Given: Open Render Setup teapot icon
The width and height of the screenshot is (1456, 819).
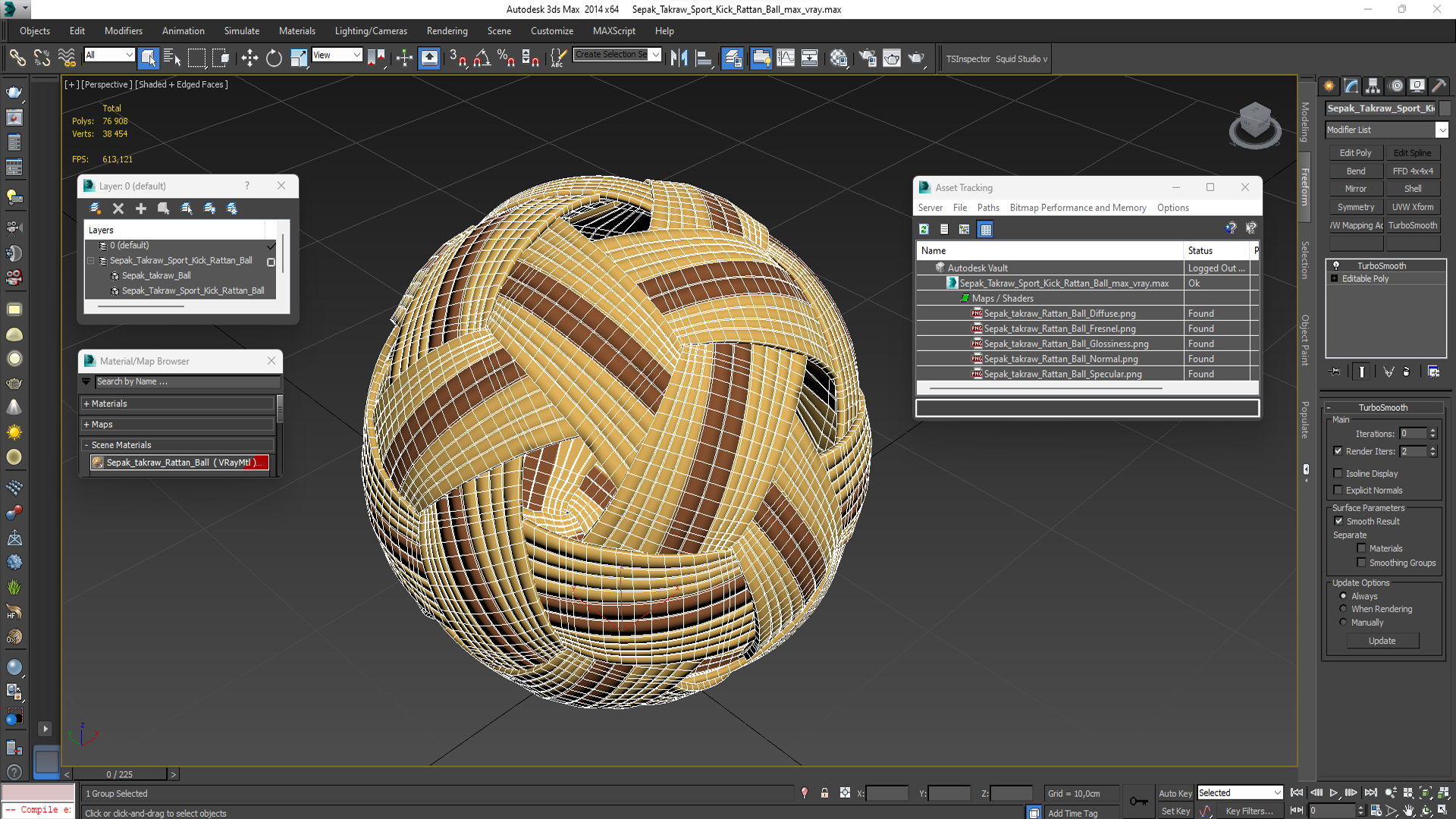Looking at the screenshot, I should tap(868, 58).
